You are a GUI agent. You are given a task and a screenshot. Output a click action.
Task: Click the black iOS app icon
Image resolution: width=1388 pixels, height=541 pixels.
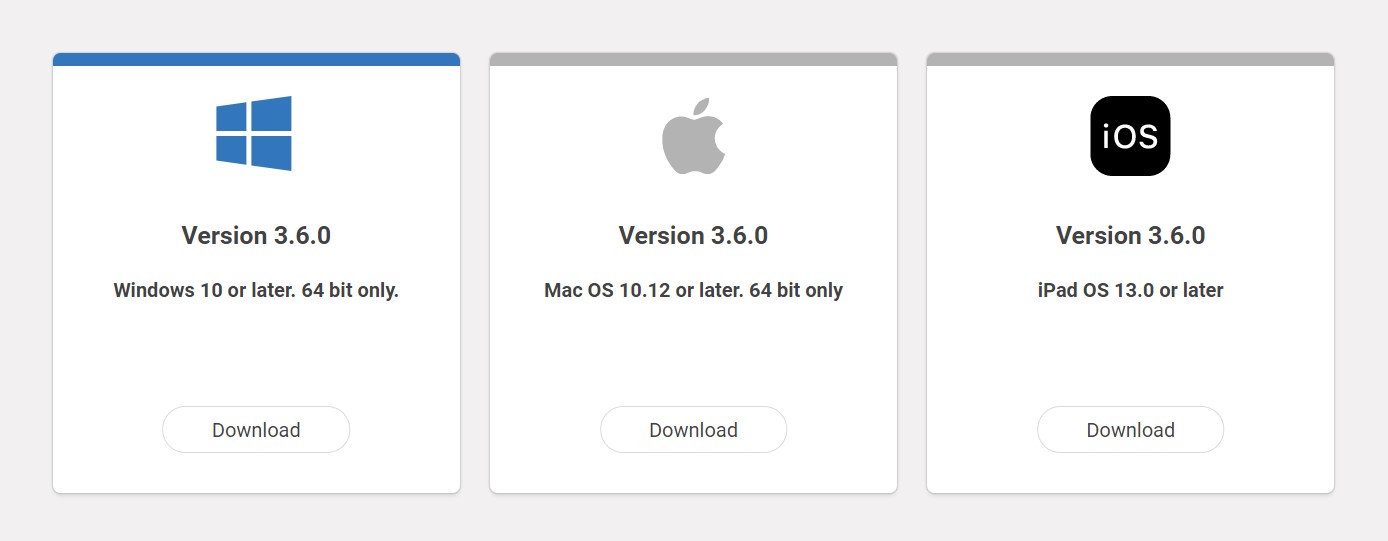[x=1130, y=136]
